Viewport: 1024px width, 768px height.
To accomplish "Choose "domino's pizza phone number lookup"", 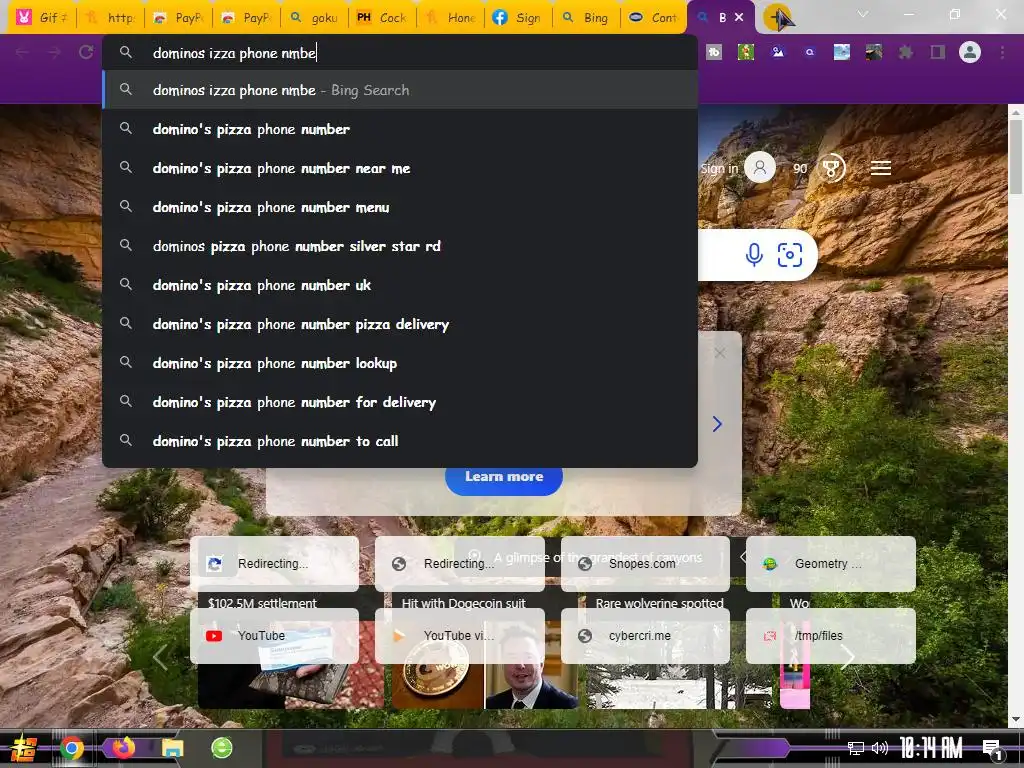I will [x=400, y=363].
